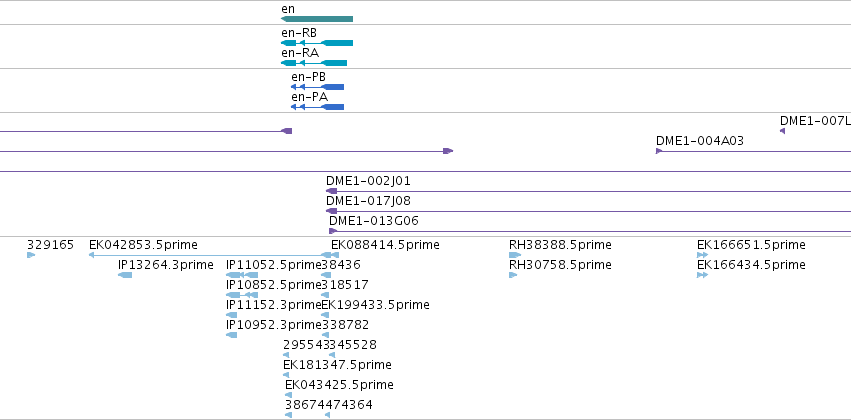Image resolution: width=851 pixels, height=420 pixels.
Task: Click the EK042853.5prime EST label
Action: (143, 245)
